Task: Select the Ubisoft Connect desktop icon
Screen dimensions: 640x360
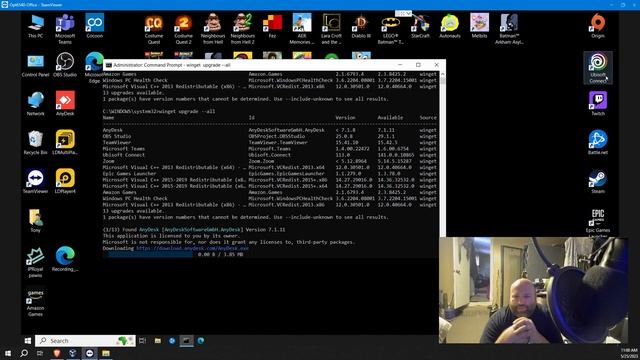Action: click(598, 68)
